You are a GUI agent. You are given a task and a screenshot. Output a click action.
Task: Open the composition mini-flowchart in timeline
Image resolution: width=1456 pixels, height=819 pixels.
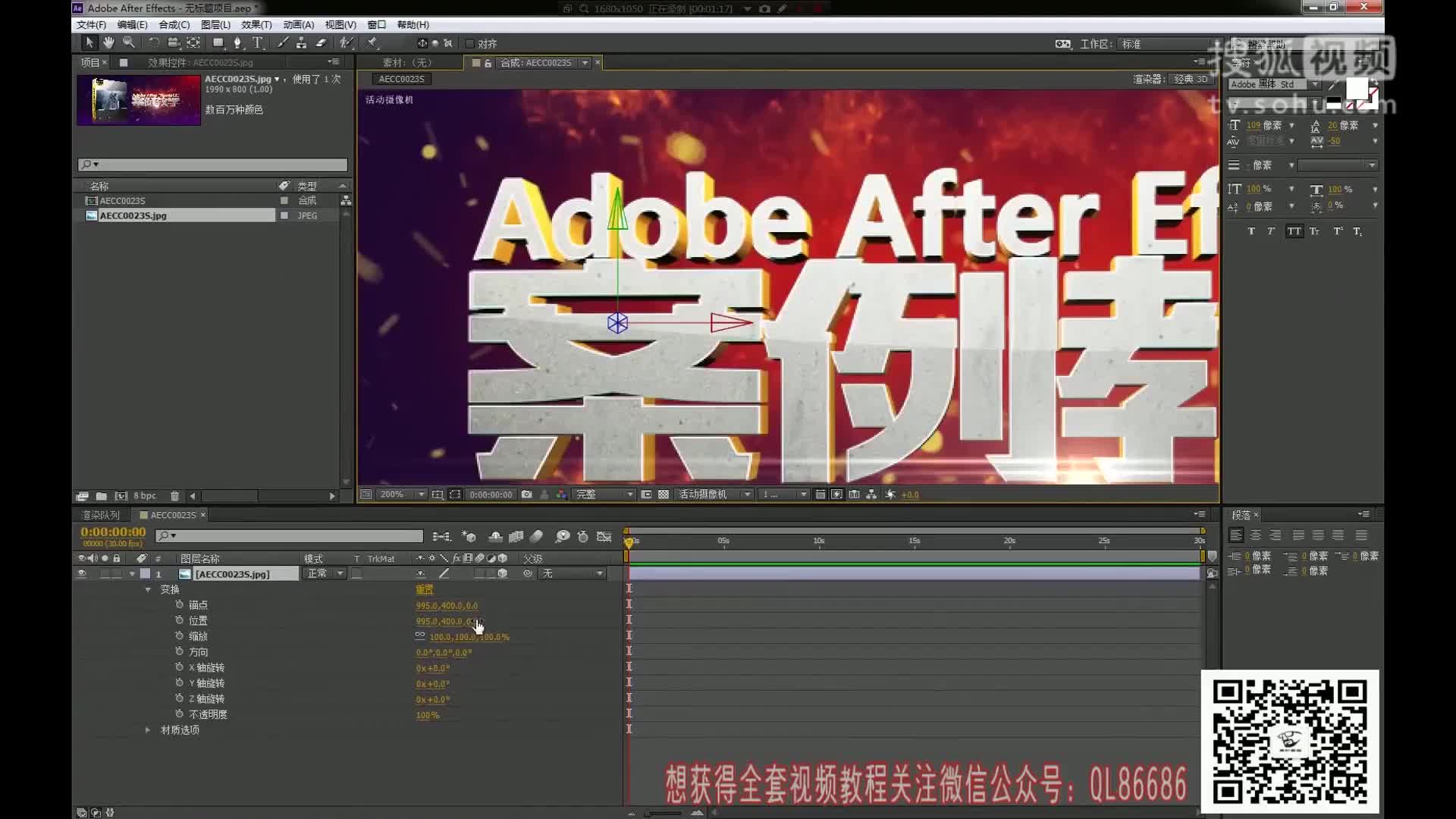(441, 537)
